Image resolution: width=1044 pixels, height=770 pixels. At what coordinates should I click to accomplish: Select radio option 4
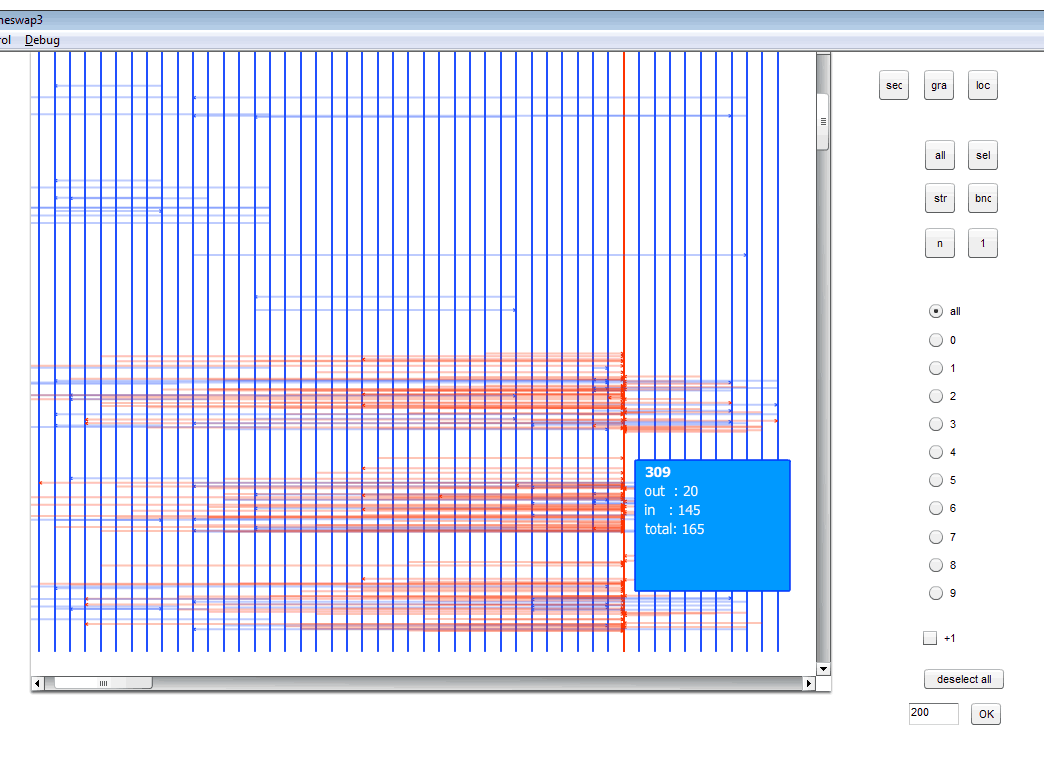coord(935,452)
